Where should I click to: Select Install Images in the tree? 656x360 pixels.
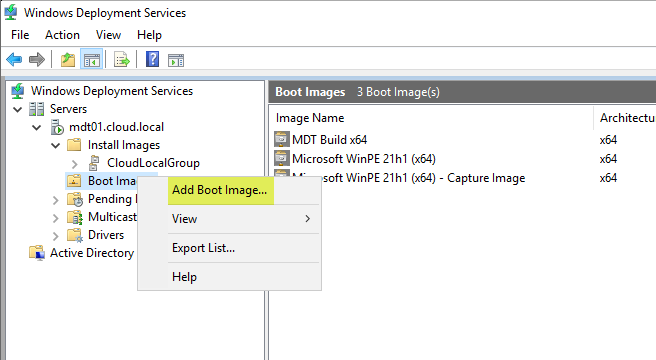pyautogui.click(x=124, y=145)
